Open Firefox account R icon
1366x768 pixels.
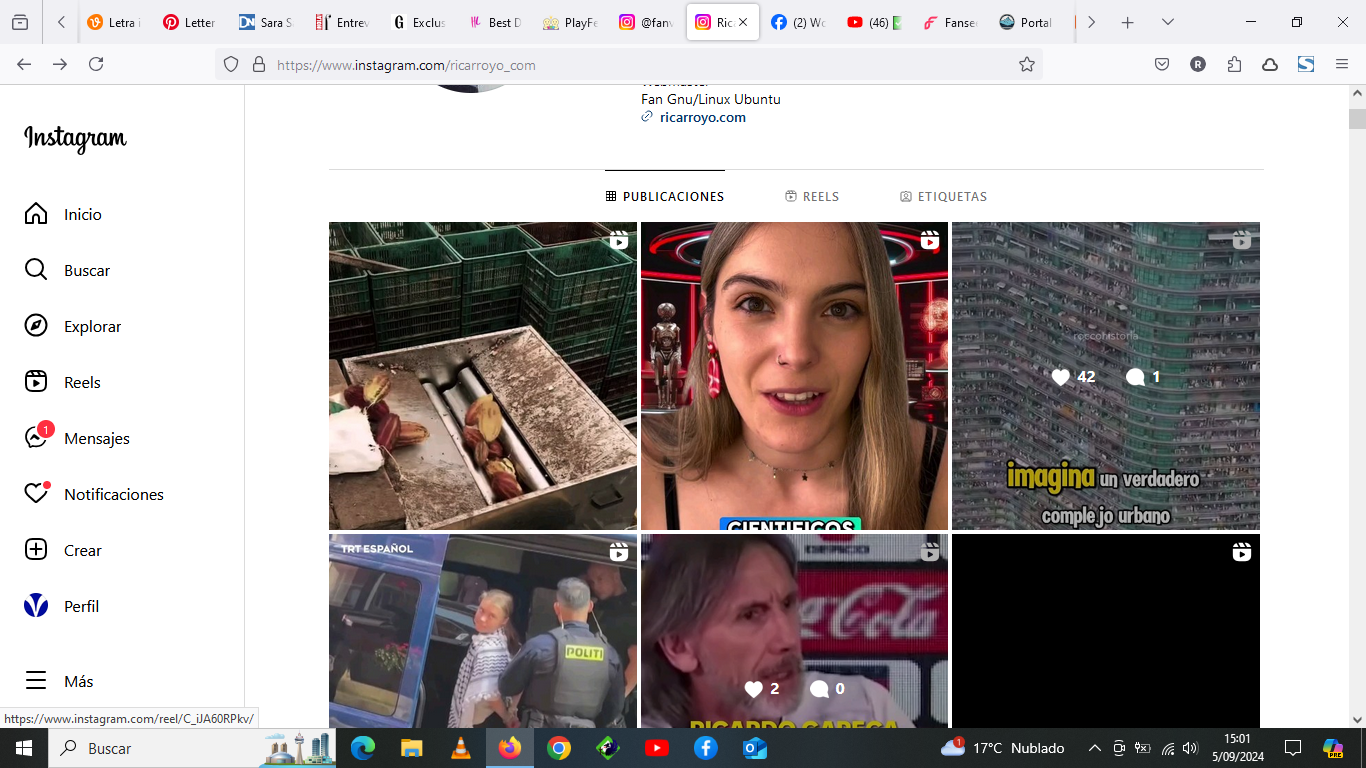pyautogui.click(x=1198, y=64)
